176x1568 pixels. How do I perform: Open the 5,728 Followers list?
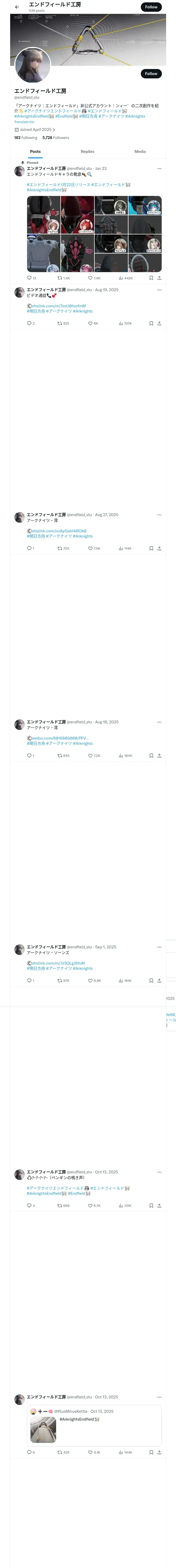tap(56, 137)
